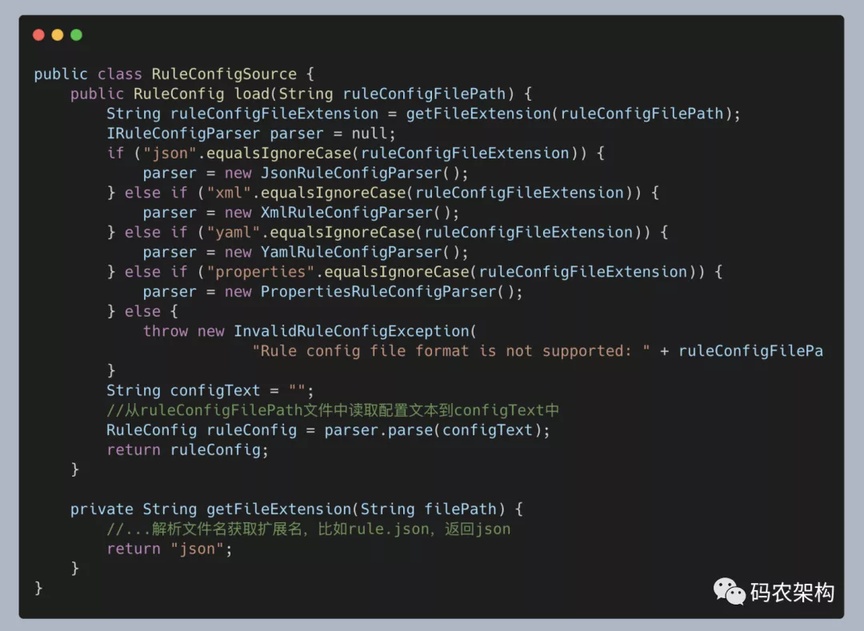Click the 'private String getFileExtension(String filePath)' line
The image size is (864, 631).
coord(296,509)
